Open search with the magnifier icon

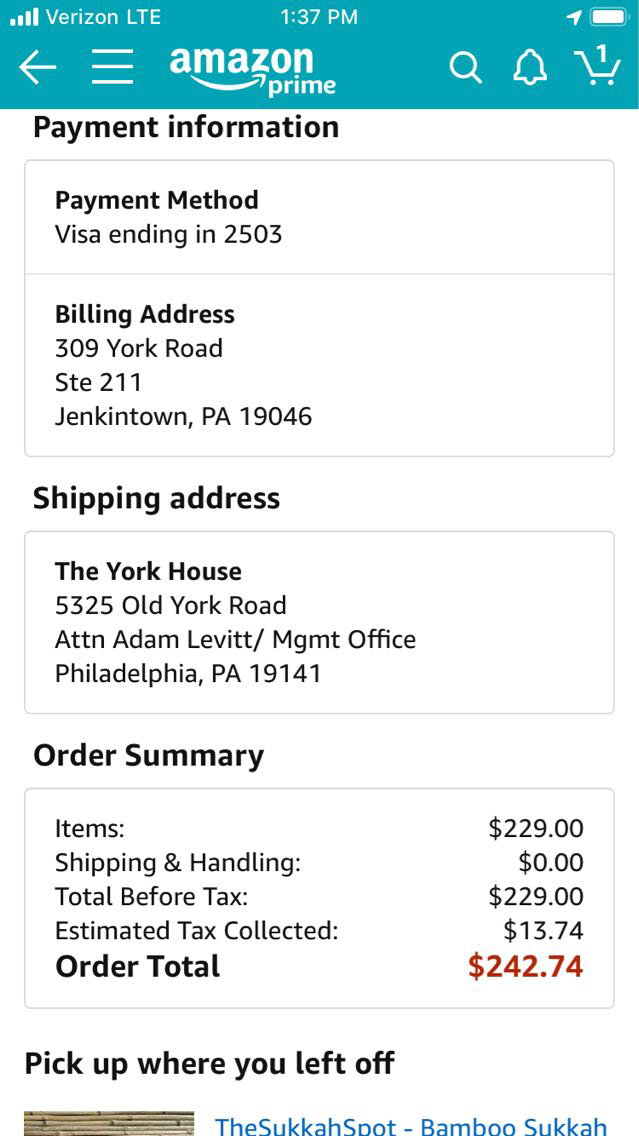(465, 68)
